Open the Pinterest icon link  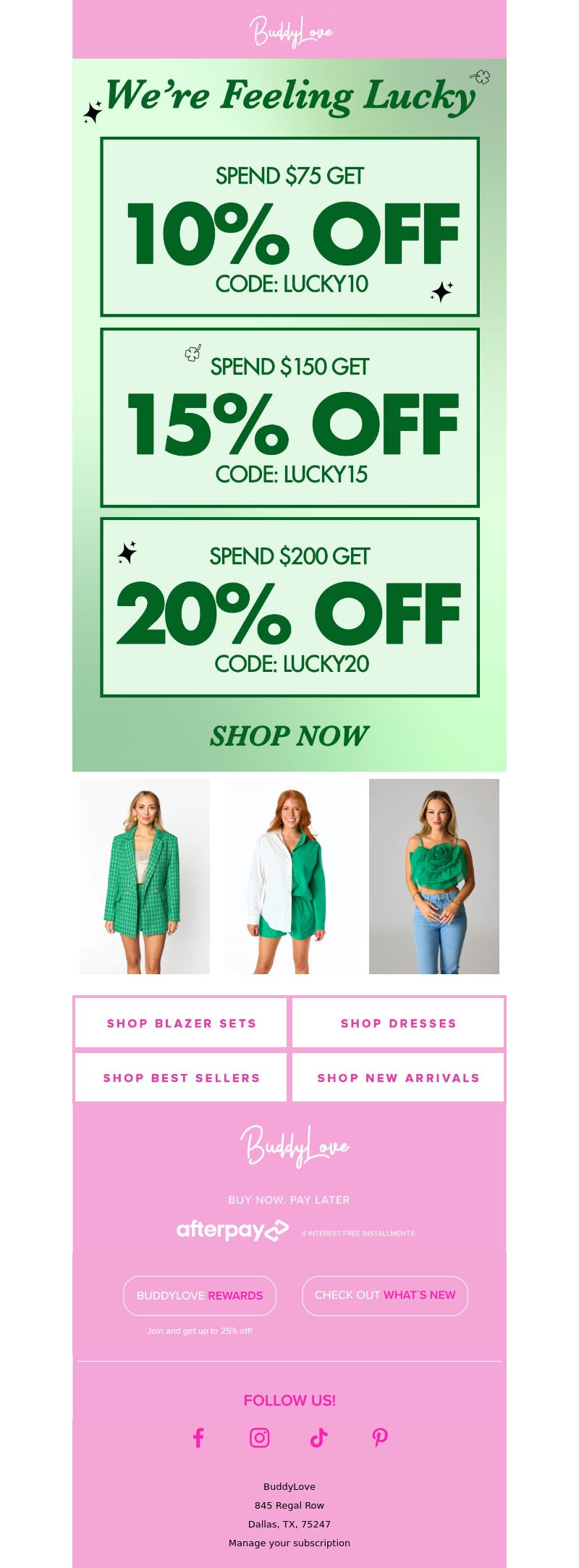pyautogui.click(x=380, y=1438)
